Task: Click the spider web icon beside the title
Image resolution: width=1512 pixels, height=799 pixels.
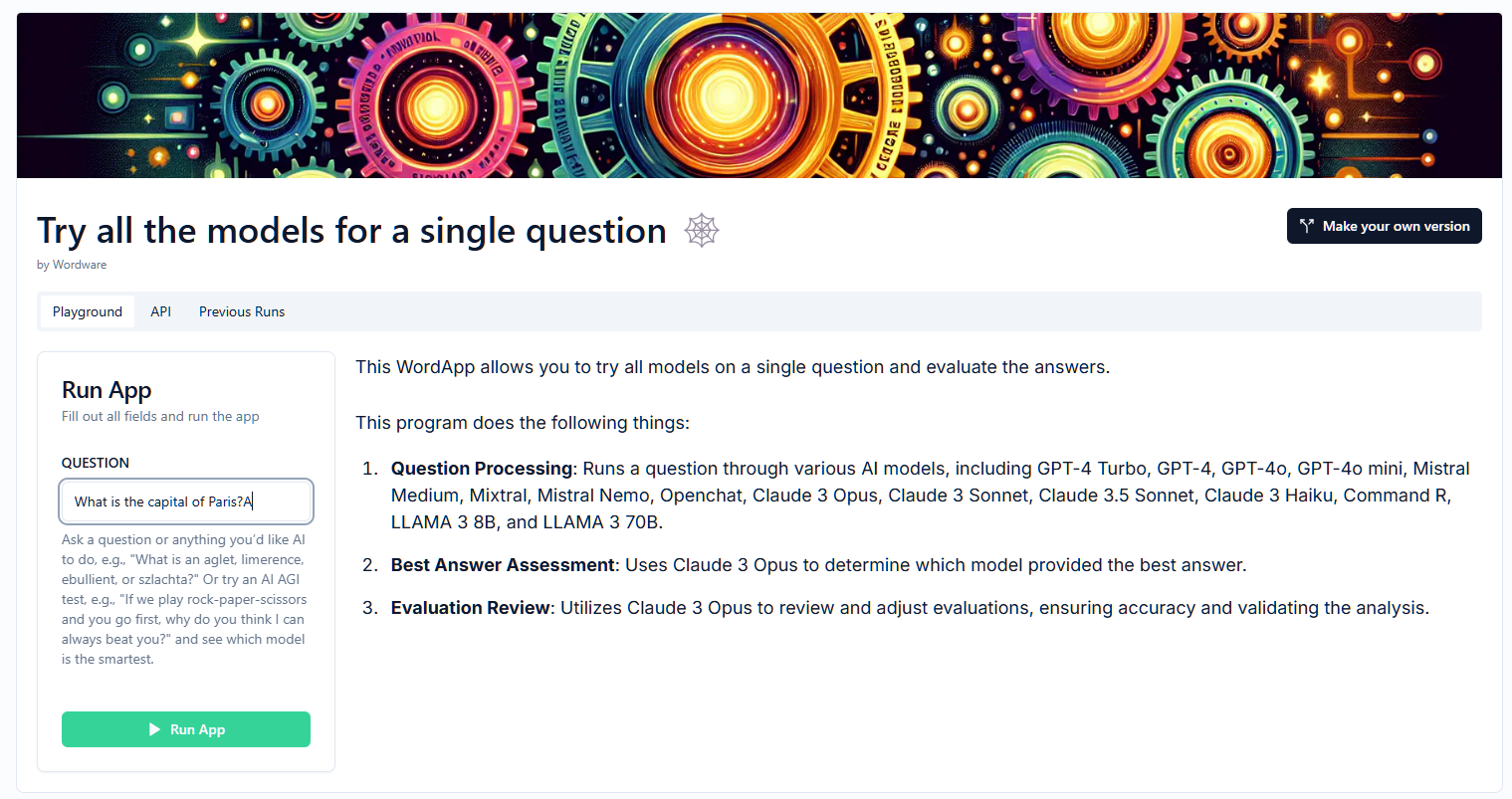Action: tap(702, 230)
